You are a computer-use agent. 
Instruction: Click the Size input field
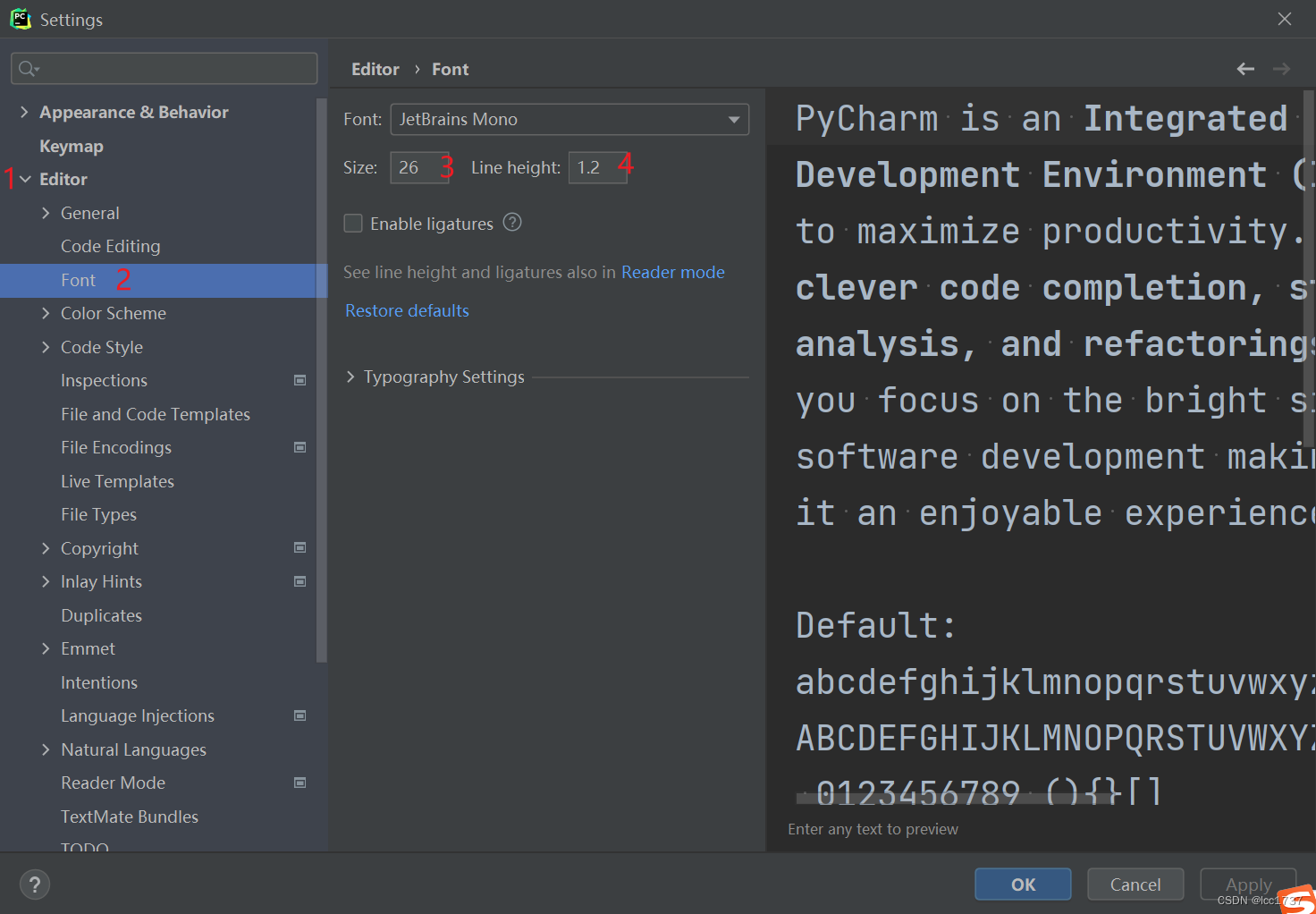pyautogui.click(x=419, y=167)
